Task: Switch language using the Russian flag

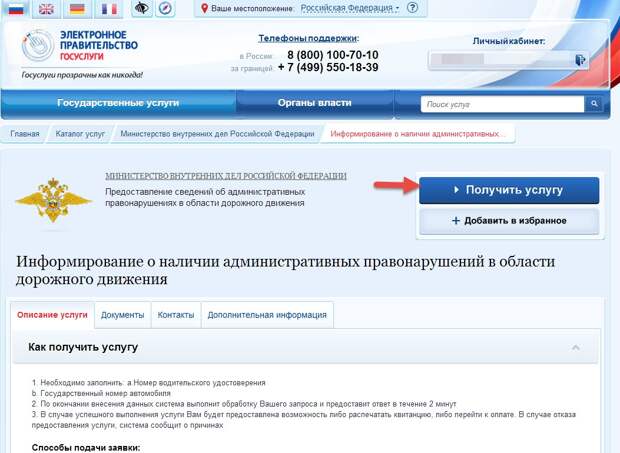Action: [x=17, y=9]
